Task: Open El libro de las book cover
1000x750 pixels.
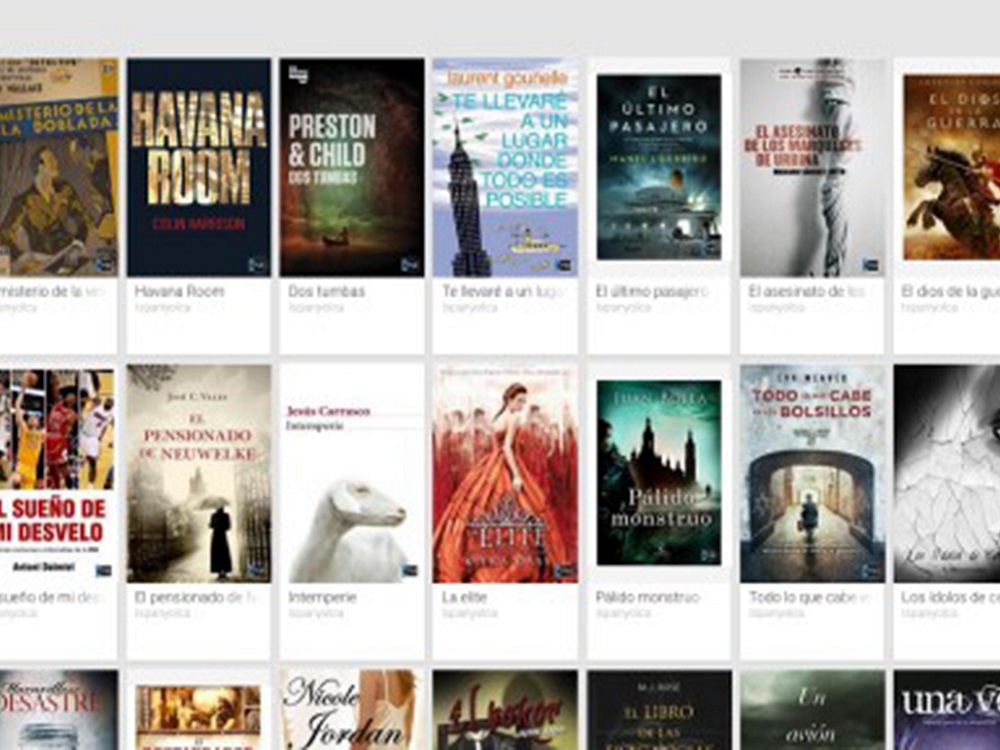Action: [x=659, y=710]
